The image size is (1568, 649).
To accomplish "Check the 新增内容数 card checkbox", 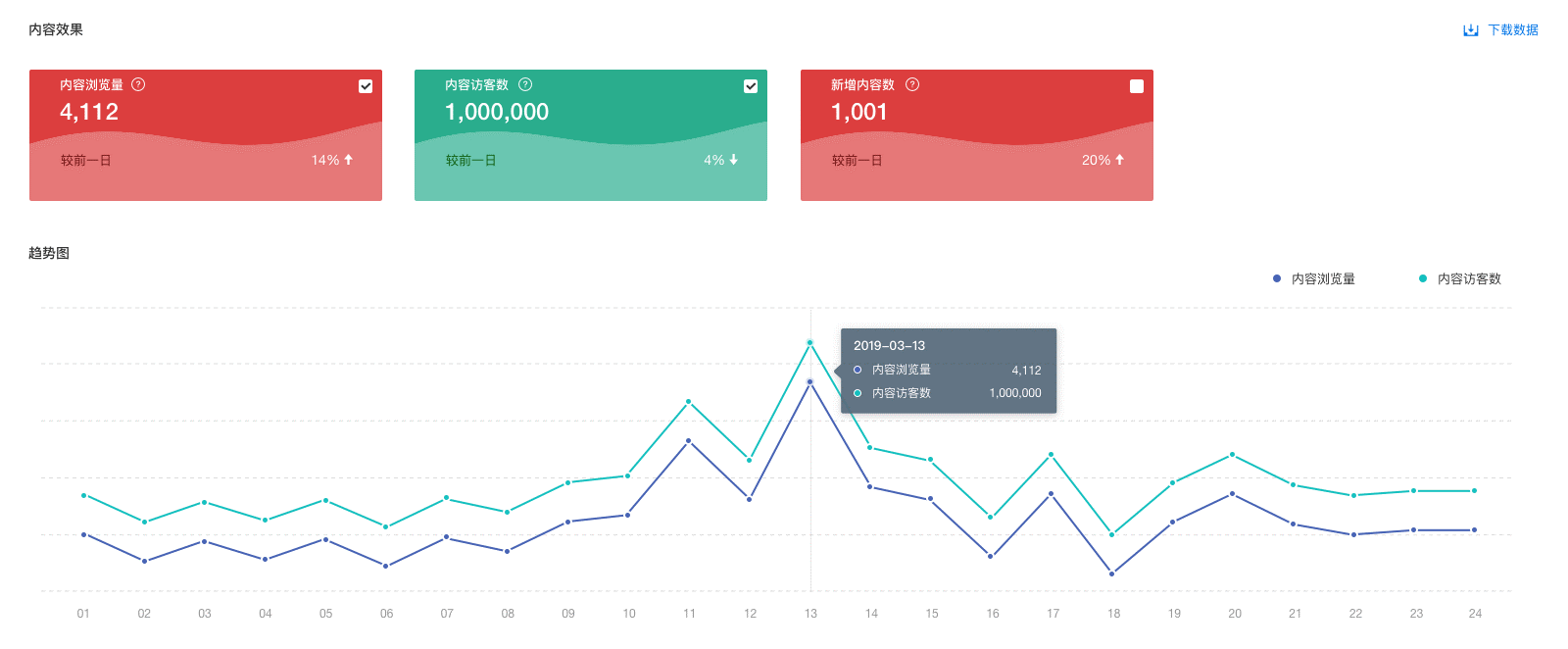I will pos(1137,86).
